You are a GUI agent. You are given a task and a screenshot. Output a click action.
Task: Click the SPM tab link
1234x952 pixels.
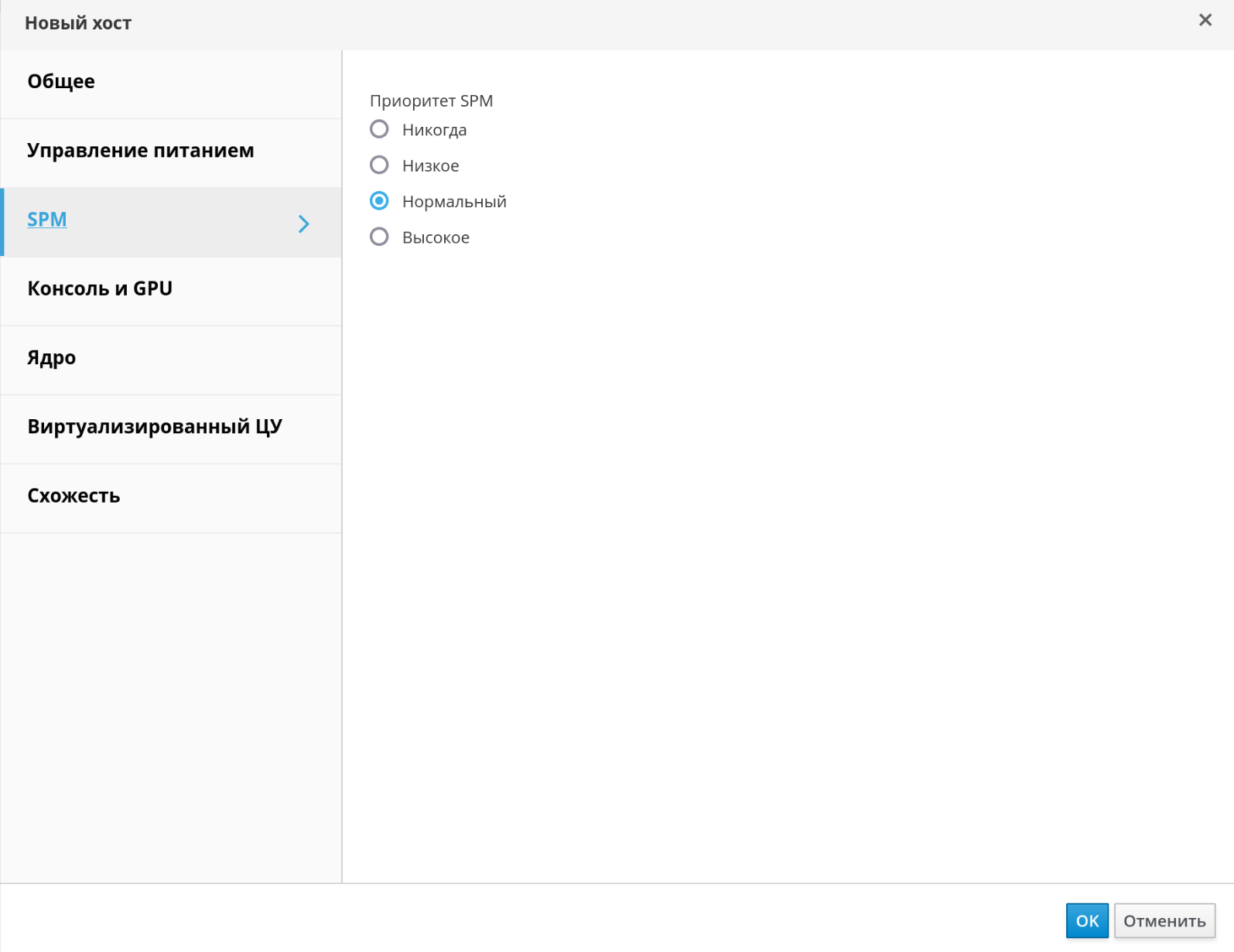pos(47,220)
